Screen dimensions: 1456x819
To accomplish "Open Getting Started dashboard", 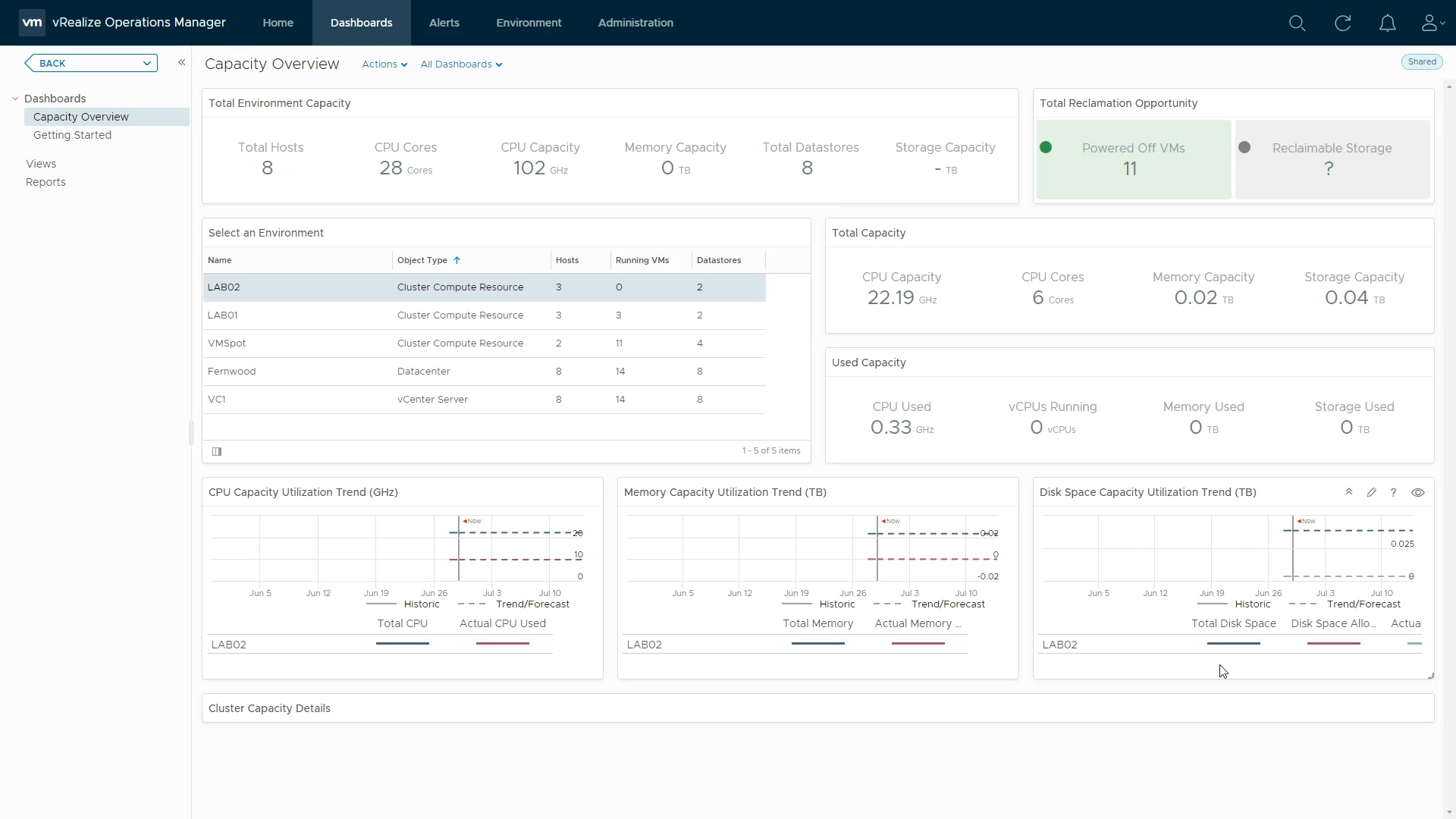I will tap(72, 135).
